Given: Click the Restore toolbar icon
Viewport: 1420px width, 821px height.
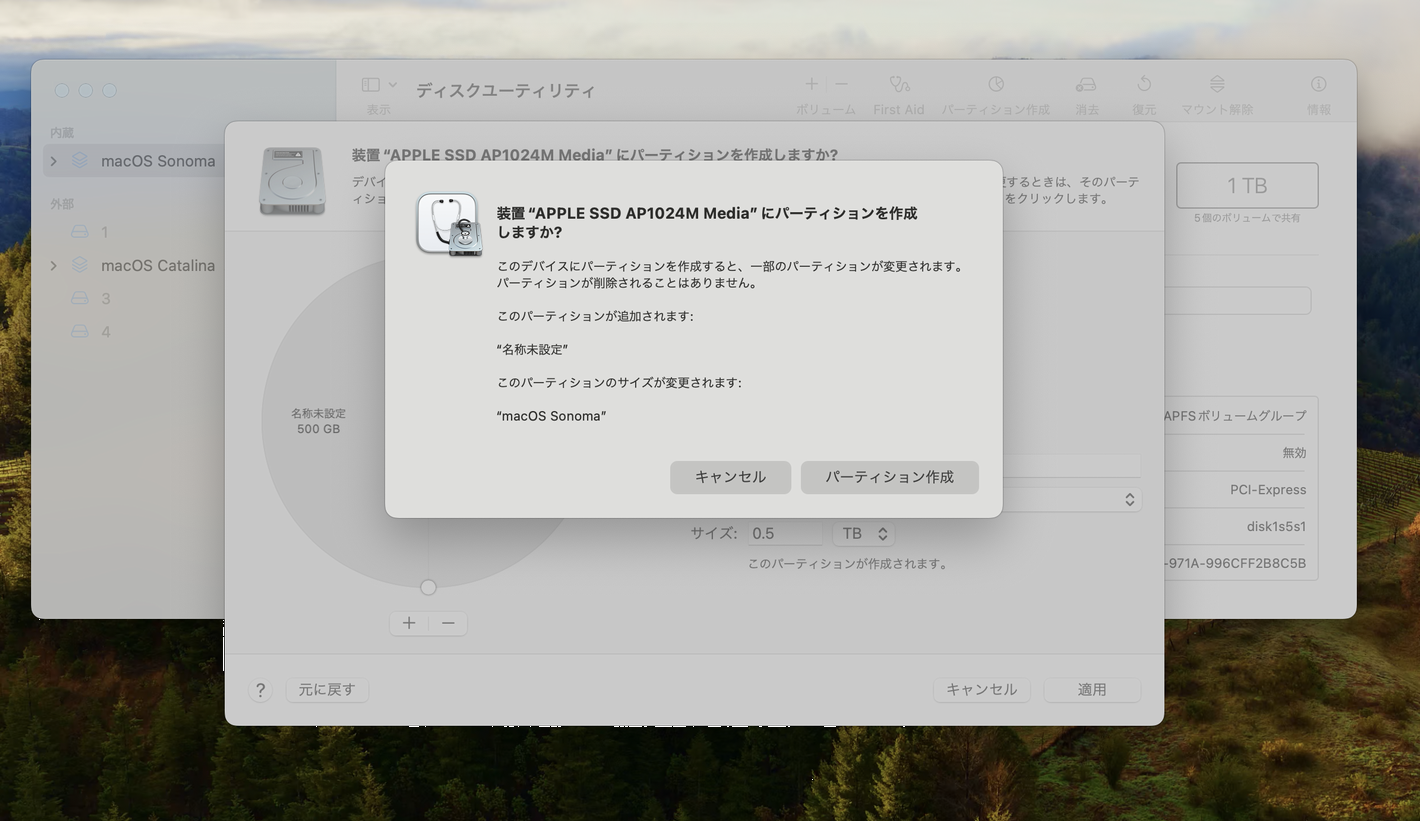Looking at the screenshot, I should [x=1143, y=85].
